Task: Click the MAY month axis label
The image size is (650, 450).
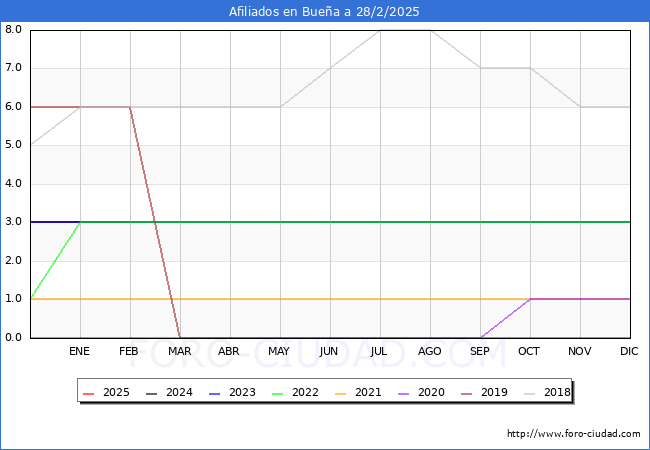Action: pos(279,351)
